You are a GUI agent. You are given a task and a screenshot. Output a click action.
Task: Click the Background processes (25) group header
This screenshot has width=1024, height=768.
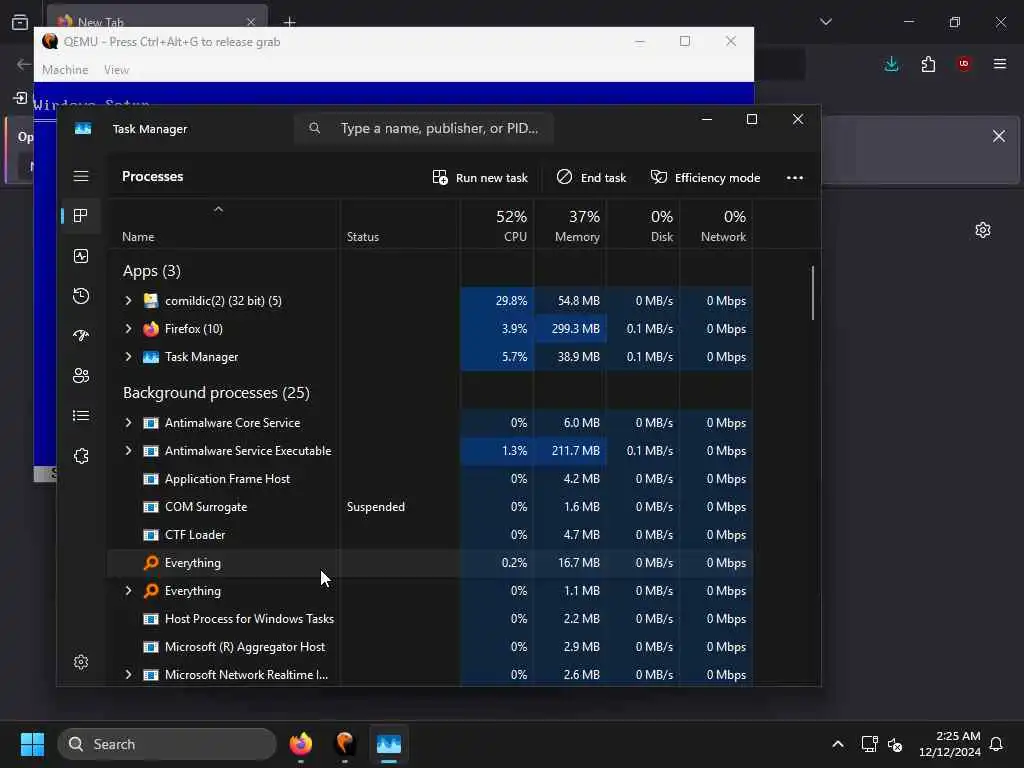pyautogui.click(x=216, y=392)
